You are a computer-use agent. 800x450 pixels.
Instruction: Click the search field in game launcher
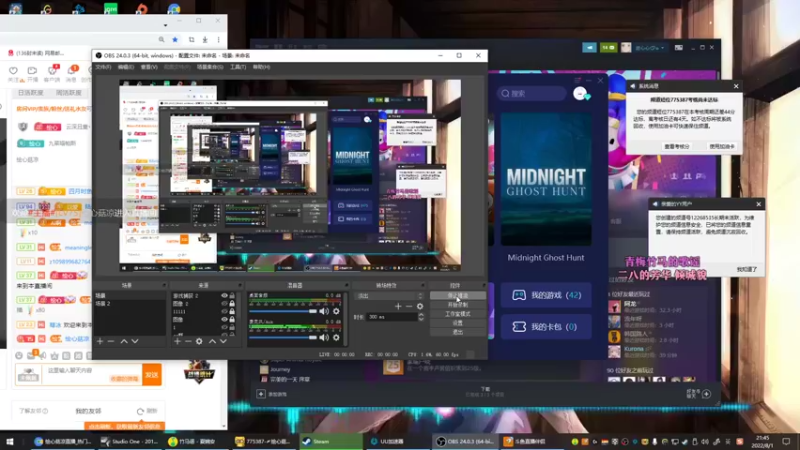click(x=532, y=93)
